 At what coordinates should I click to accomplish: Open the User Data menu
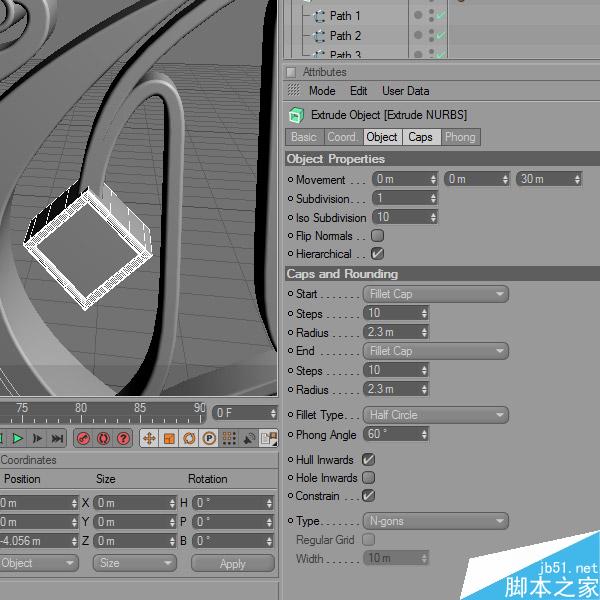(x=405, y=91)
